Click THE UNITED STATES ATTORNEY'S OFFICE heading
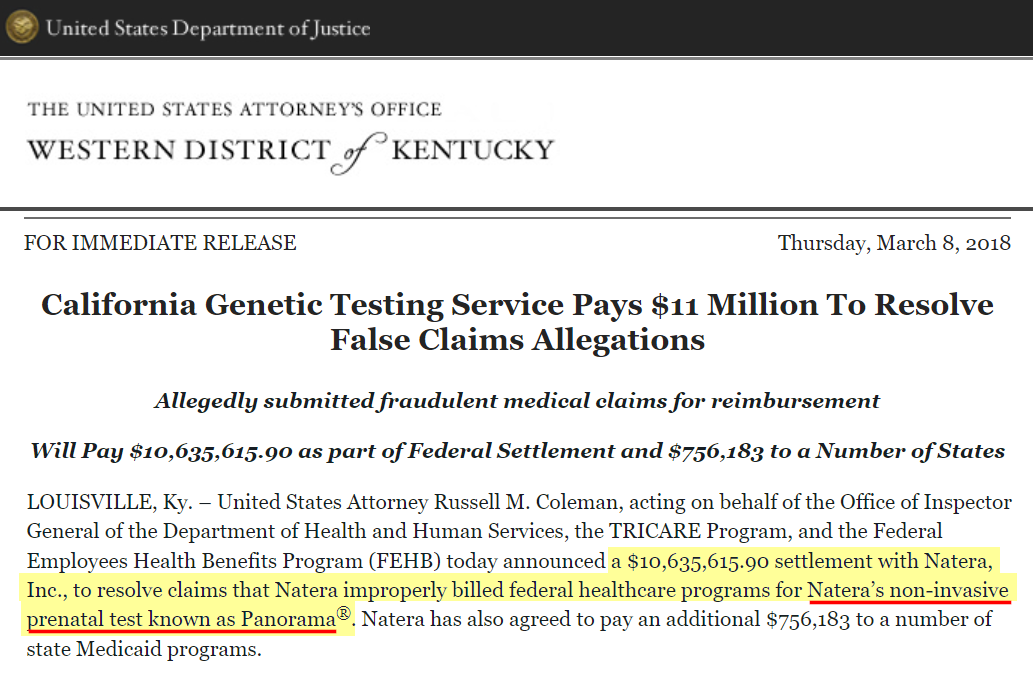 click(235, 109)
